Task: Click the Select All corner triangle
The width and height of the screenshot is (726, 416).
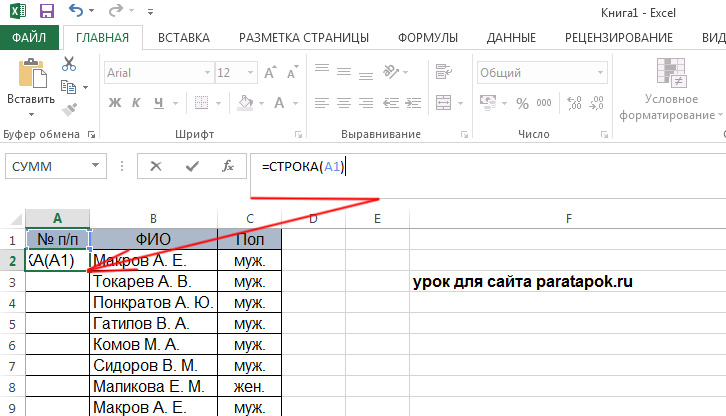Action: [x=16, y=218]
